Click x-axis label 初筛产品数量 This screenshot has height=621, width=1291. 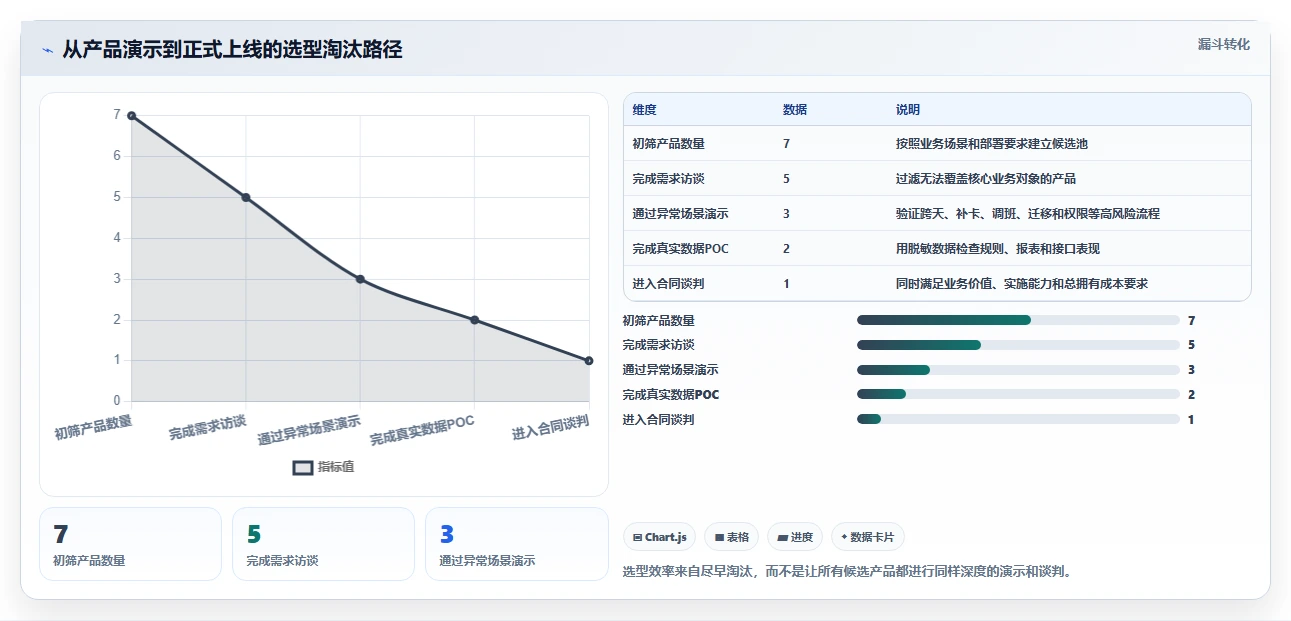pyautogui.click(x=93, y=428)
